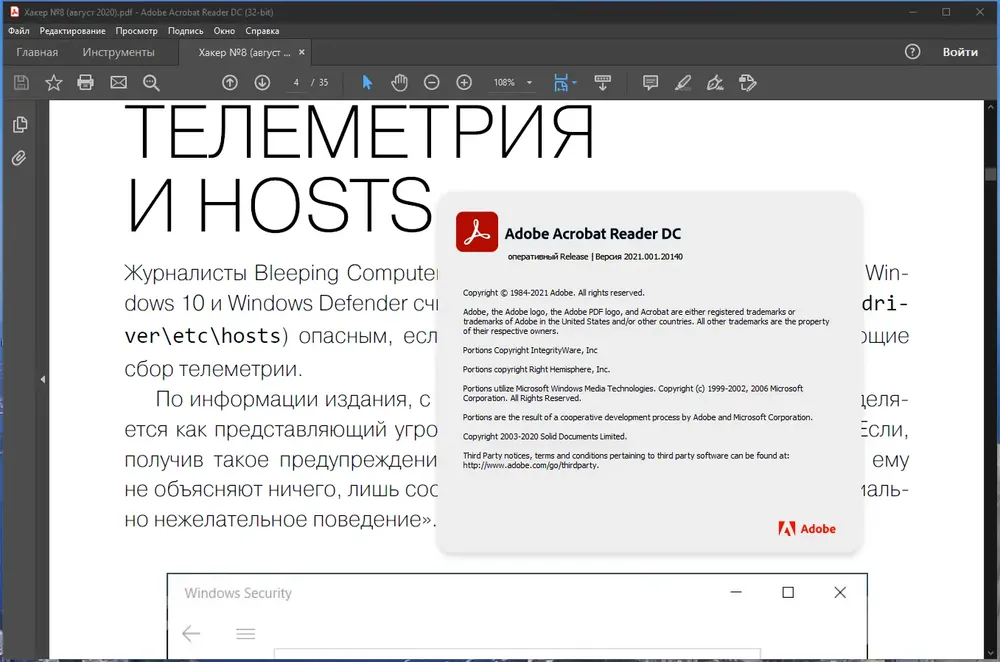Activate the Selection arrow tool

click(367, 82)
